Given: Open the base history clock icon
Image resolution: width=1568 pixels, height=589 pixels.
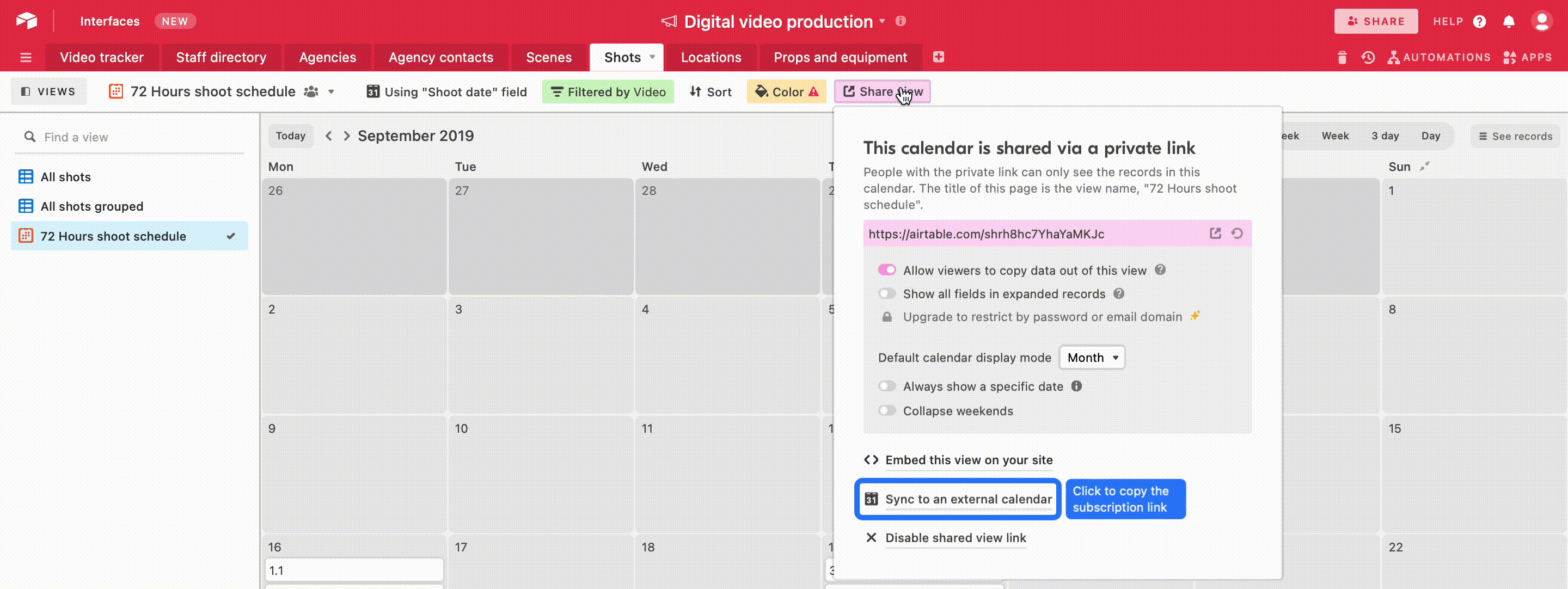Looking at the screenshot, I should pos(1368,58).
